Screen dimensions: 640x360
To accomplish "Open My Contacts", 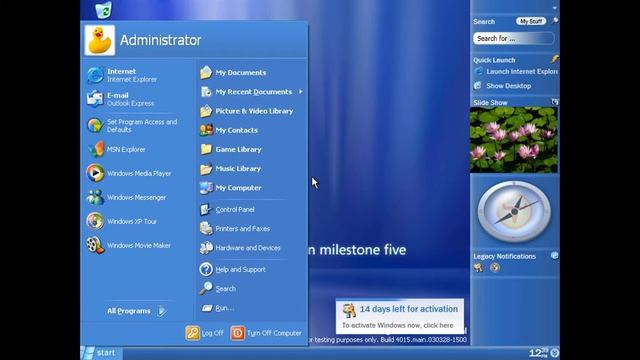I will 229,130.
